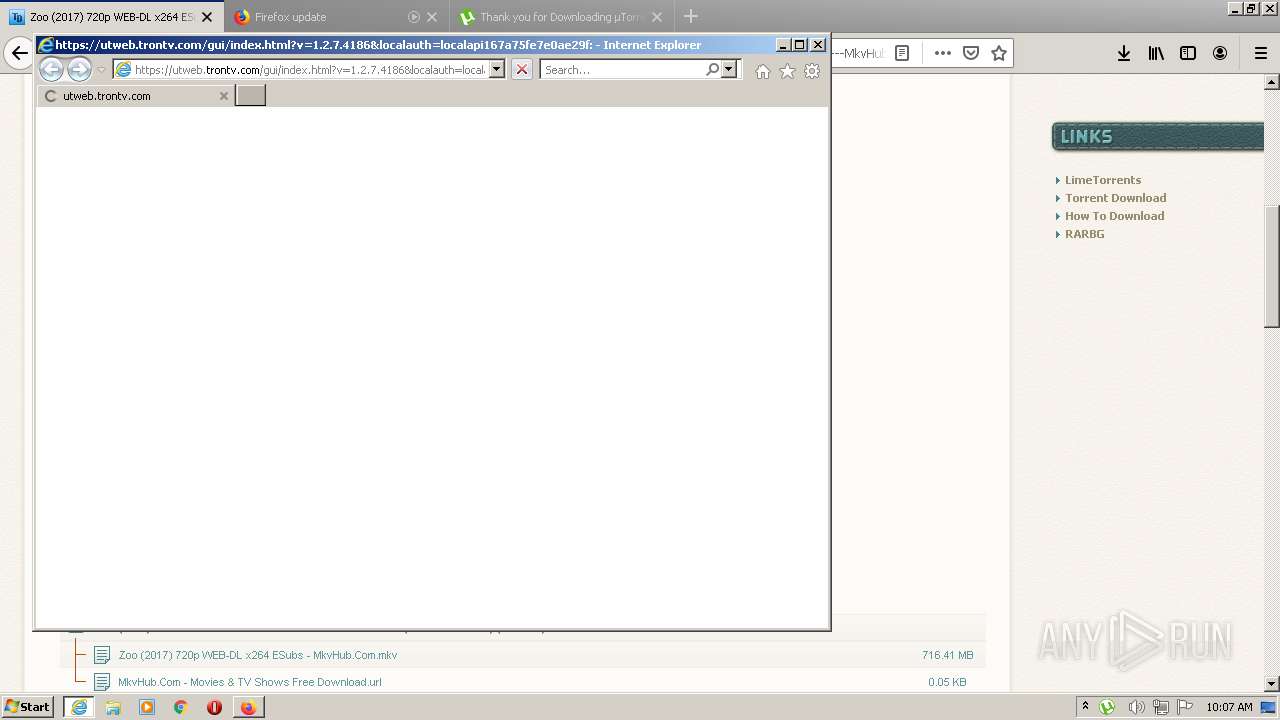Open Firefox downloads panel
1280x720 pixels.
(x=1124, y=53)
